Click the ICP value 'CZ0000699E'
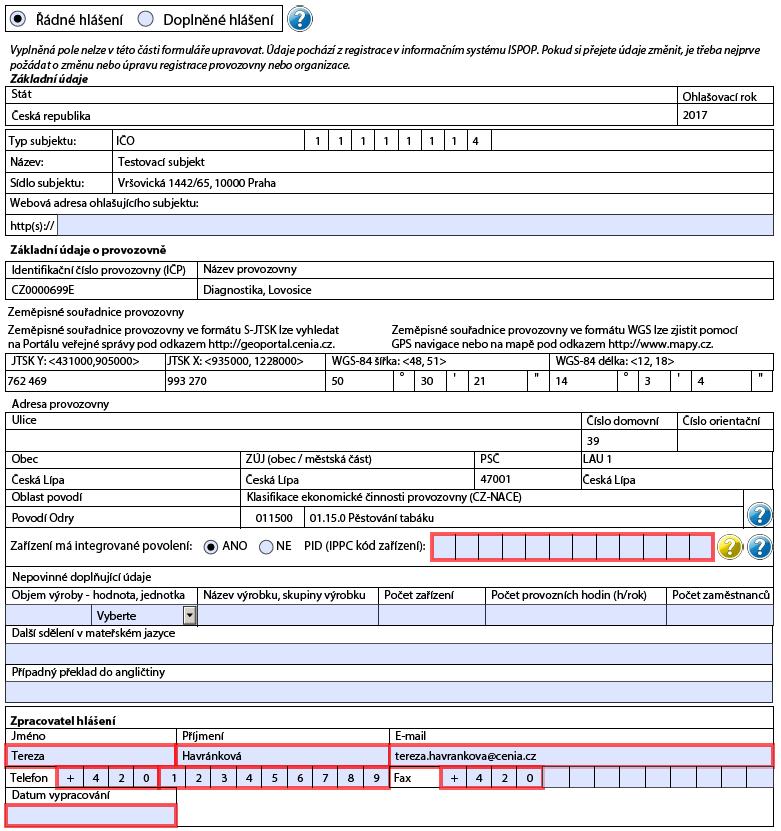The height and width of the screenshot is (831, 781). tap(43, 290)
